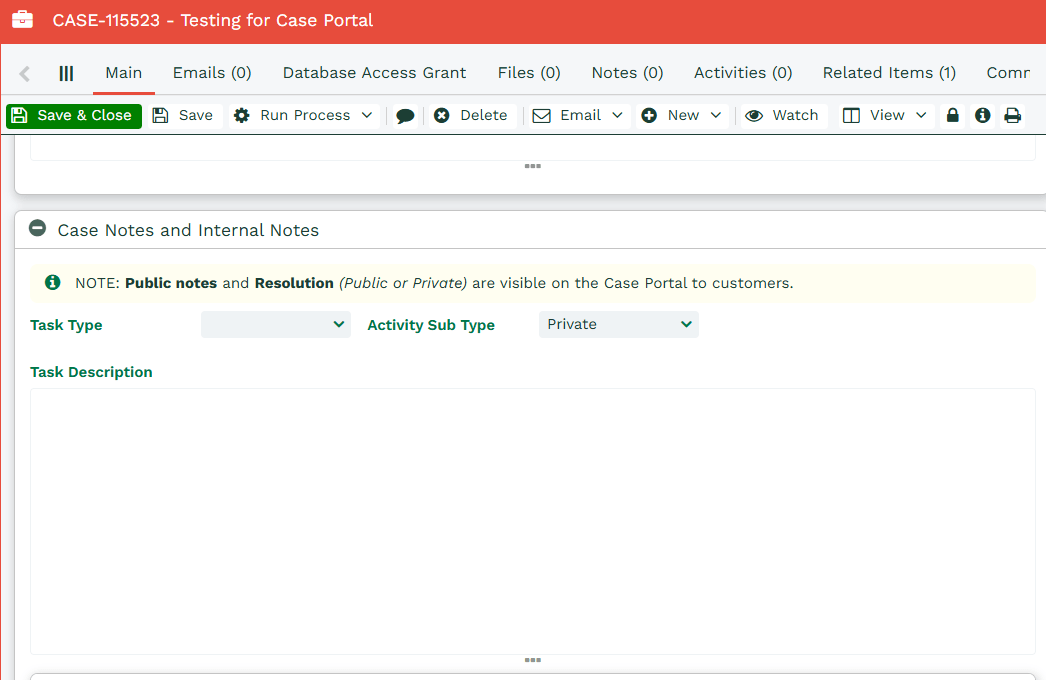1046x680 pixels.
Task: Expand the Run Process menu
Action: [304, 115]
